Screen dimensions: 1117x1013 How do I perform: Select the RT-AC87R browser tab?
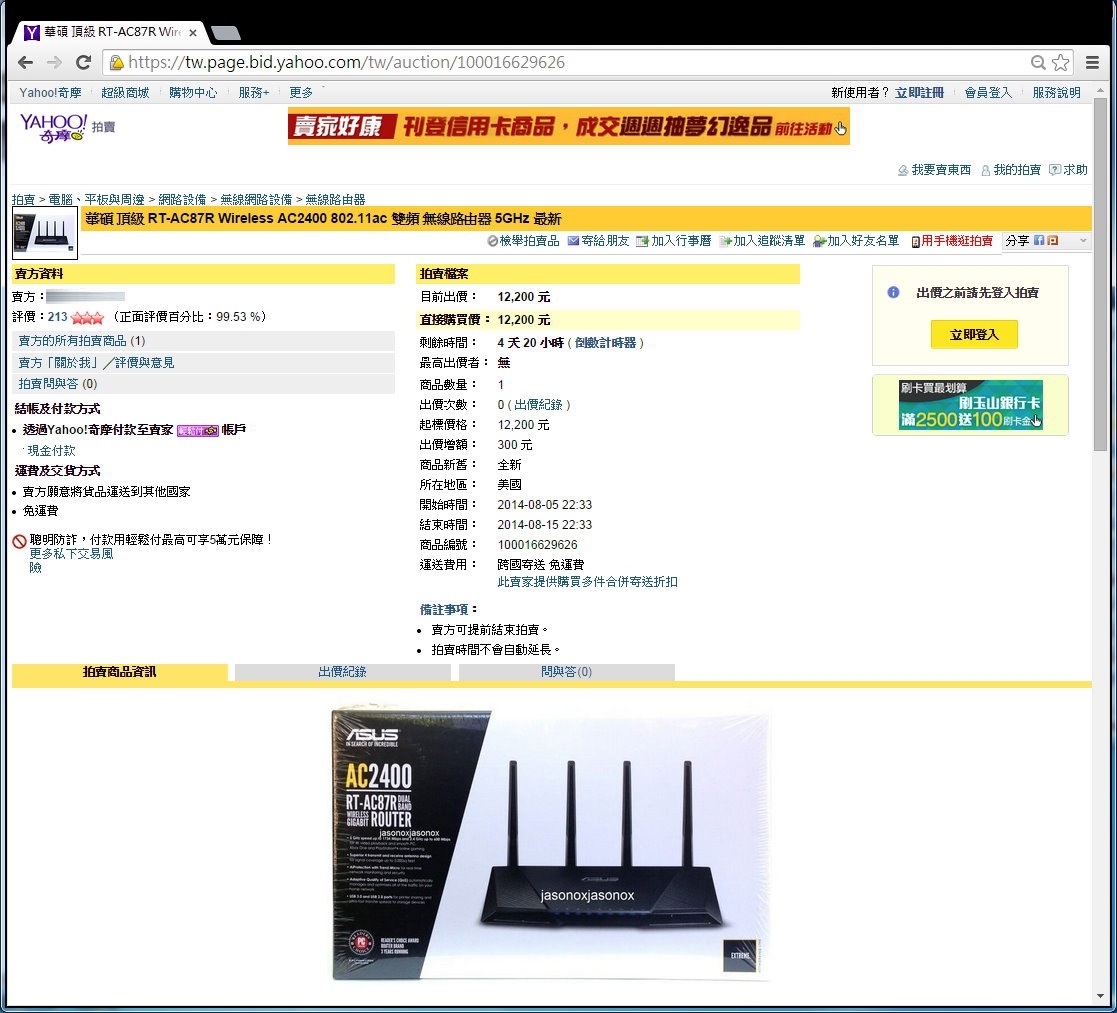tap(110, 33)
